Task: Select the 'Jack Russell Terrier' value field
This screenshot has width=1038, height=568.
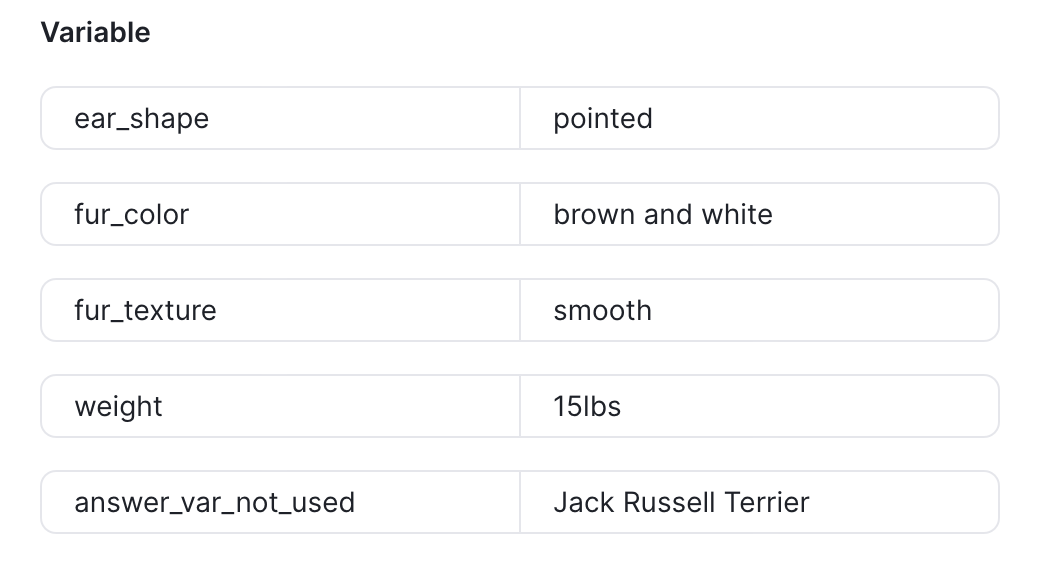Action: pos(759,502)
